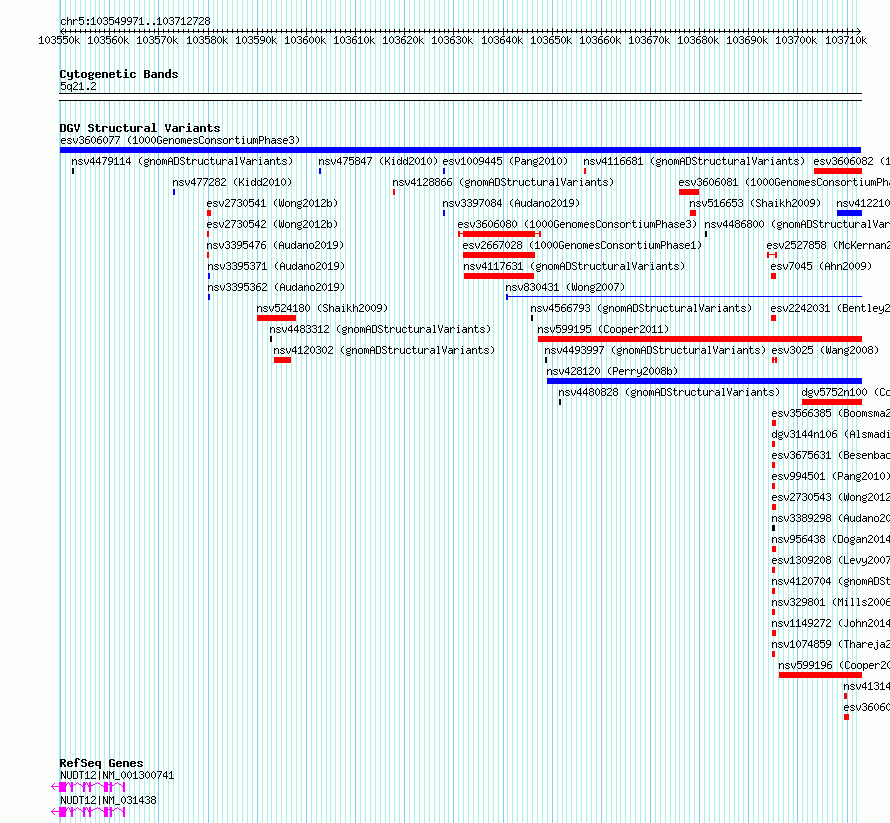
Task: Click nsv1149272 (John2014) label
Action: (830, 623)
